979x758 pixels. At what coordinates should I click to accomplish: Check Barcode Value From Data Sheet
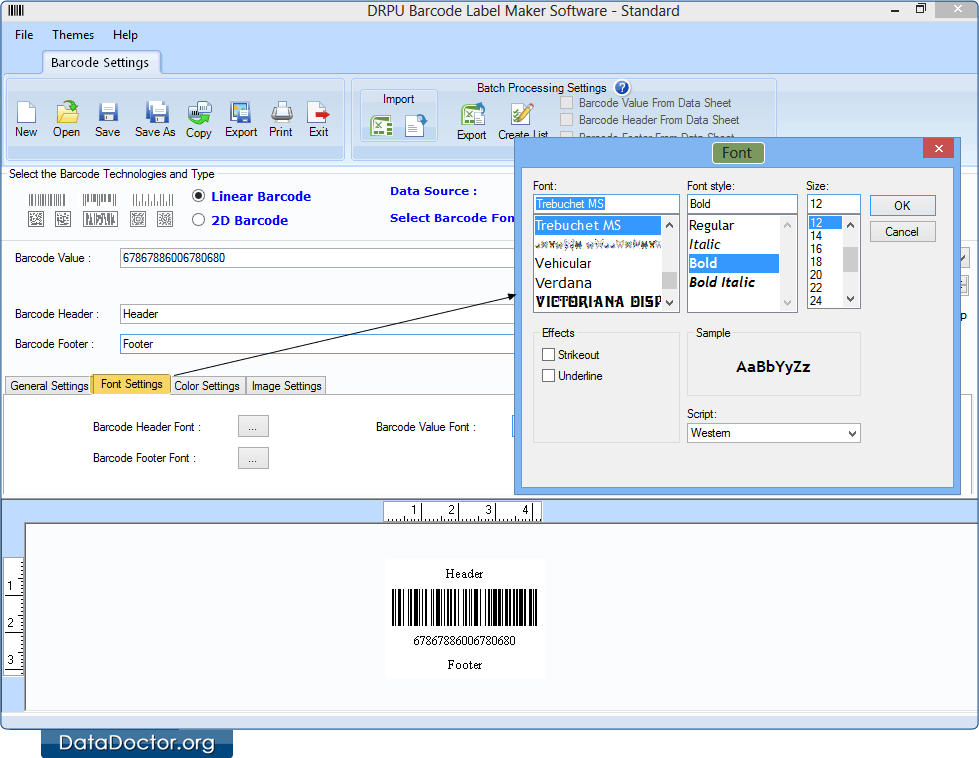(x=566, y=102)
